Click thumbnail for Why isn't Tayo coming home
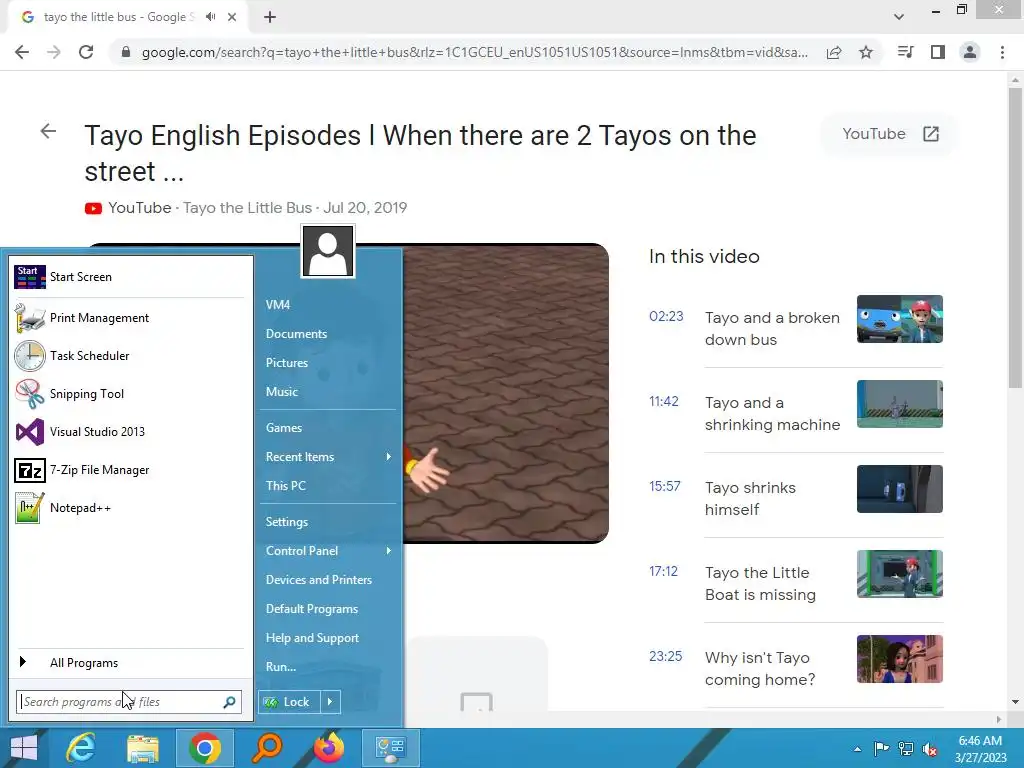Viewport: 1024px width, 768px height. (900, 659)
